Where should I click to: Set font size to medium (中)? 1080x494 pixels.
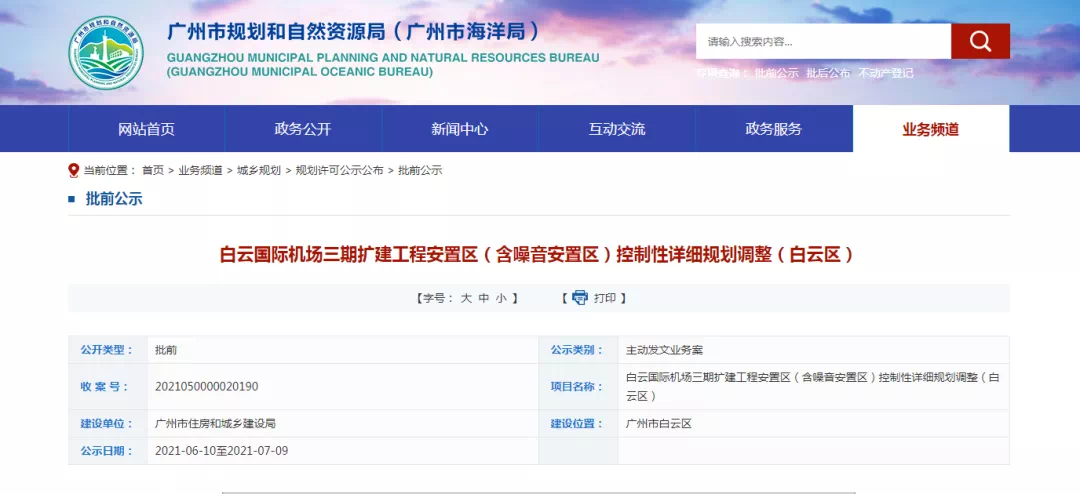[x=484, y=298]
